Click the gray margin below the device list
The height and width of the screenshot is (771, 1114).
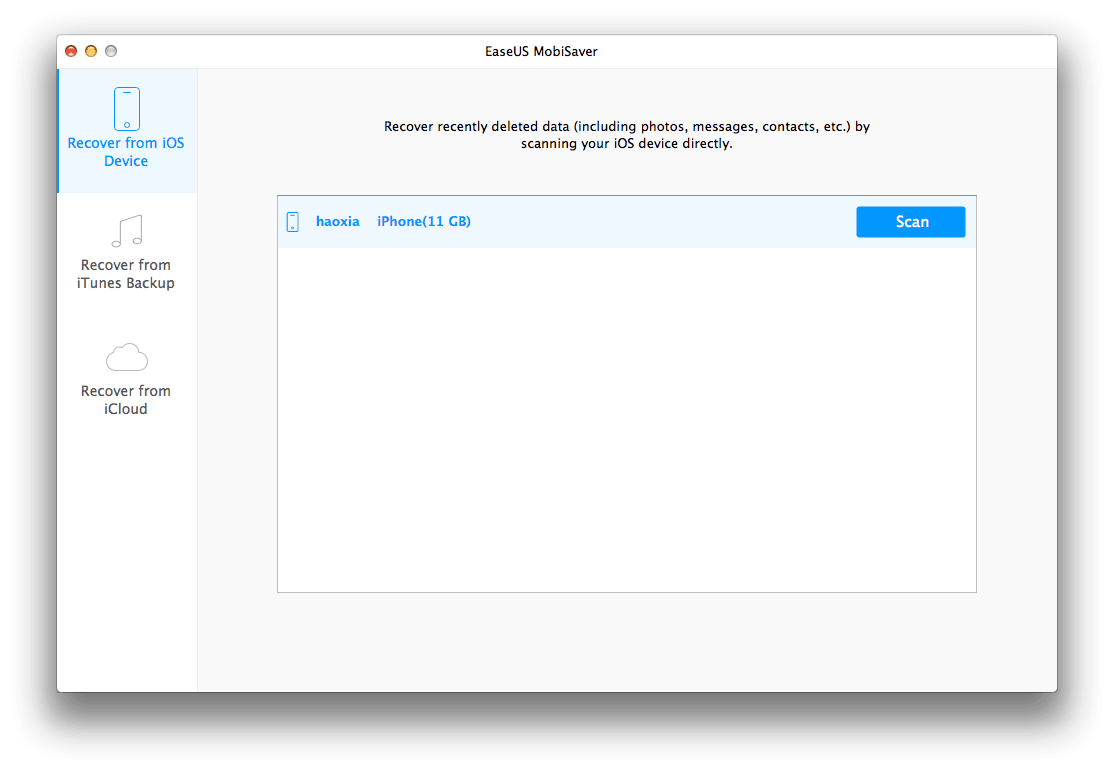point(626,640)
